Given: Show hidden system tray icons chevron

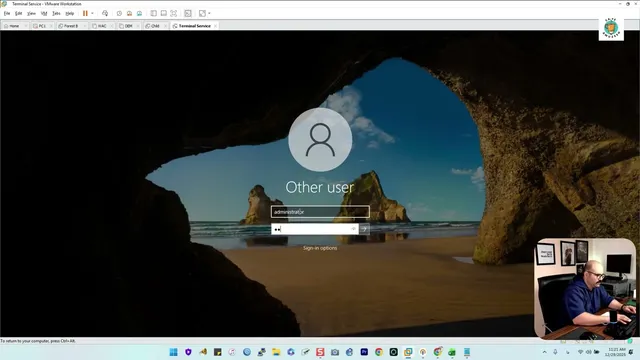Looking at the screenshot, I should 544,352.
